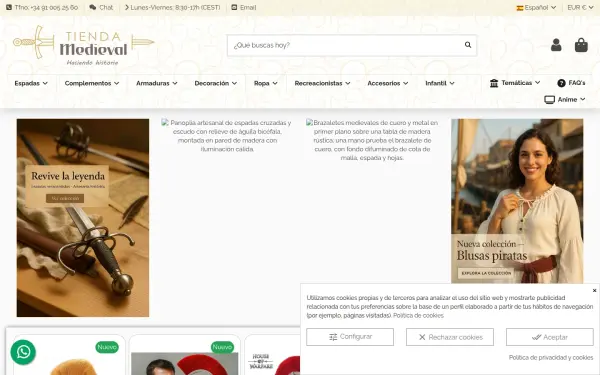
Task: Open the Blusas piratas banner
Action: point(517,201)
